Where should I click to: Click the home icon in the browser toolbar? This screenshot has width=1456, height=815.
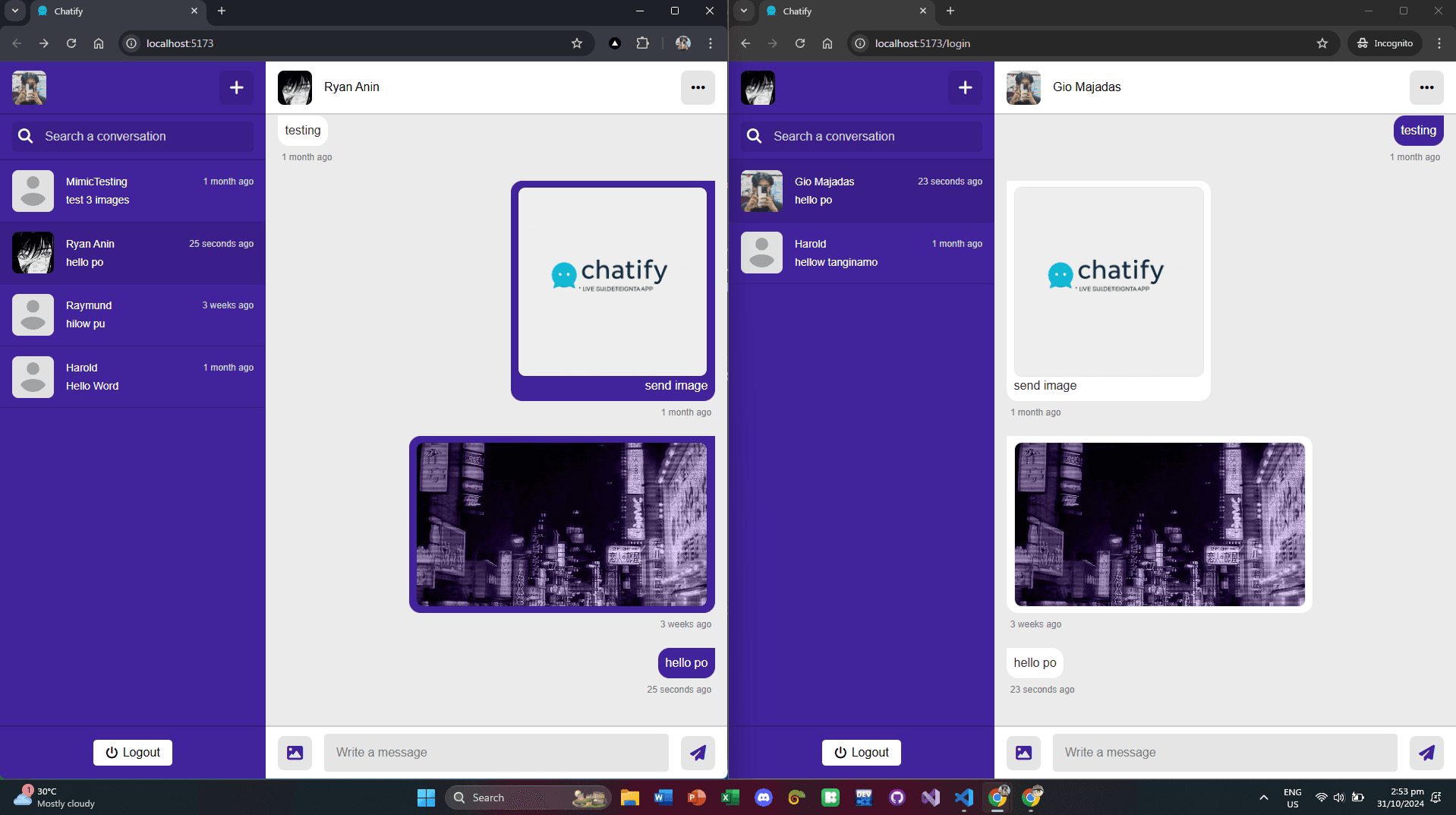tap(98, 43)
